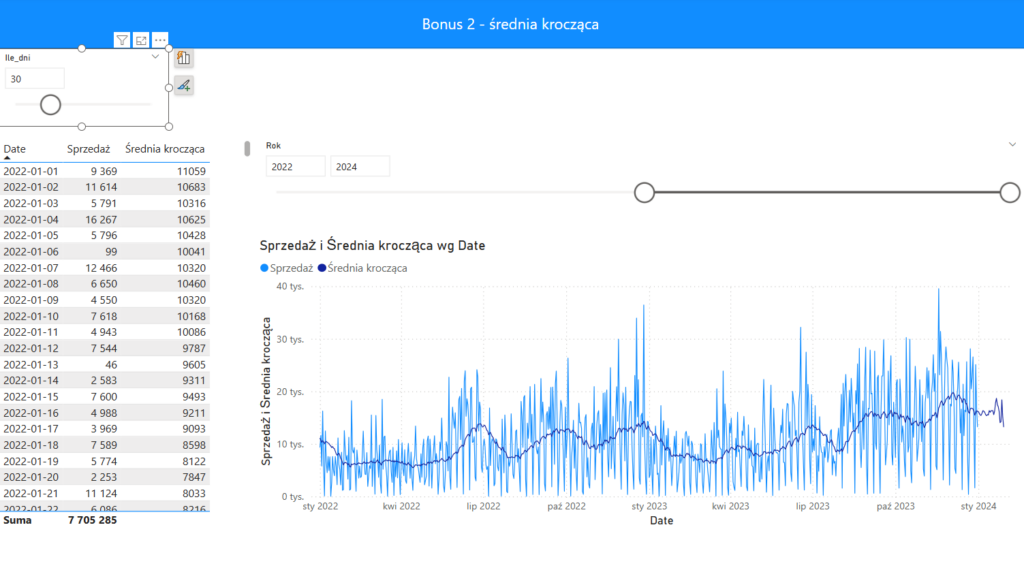Click the table vertical scrollbar thumb
Image resolution: width=1024 pixels, height=570 pixels.
click(247, 149)
